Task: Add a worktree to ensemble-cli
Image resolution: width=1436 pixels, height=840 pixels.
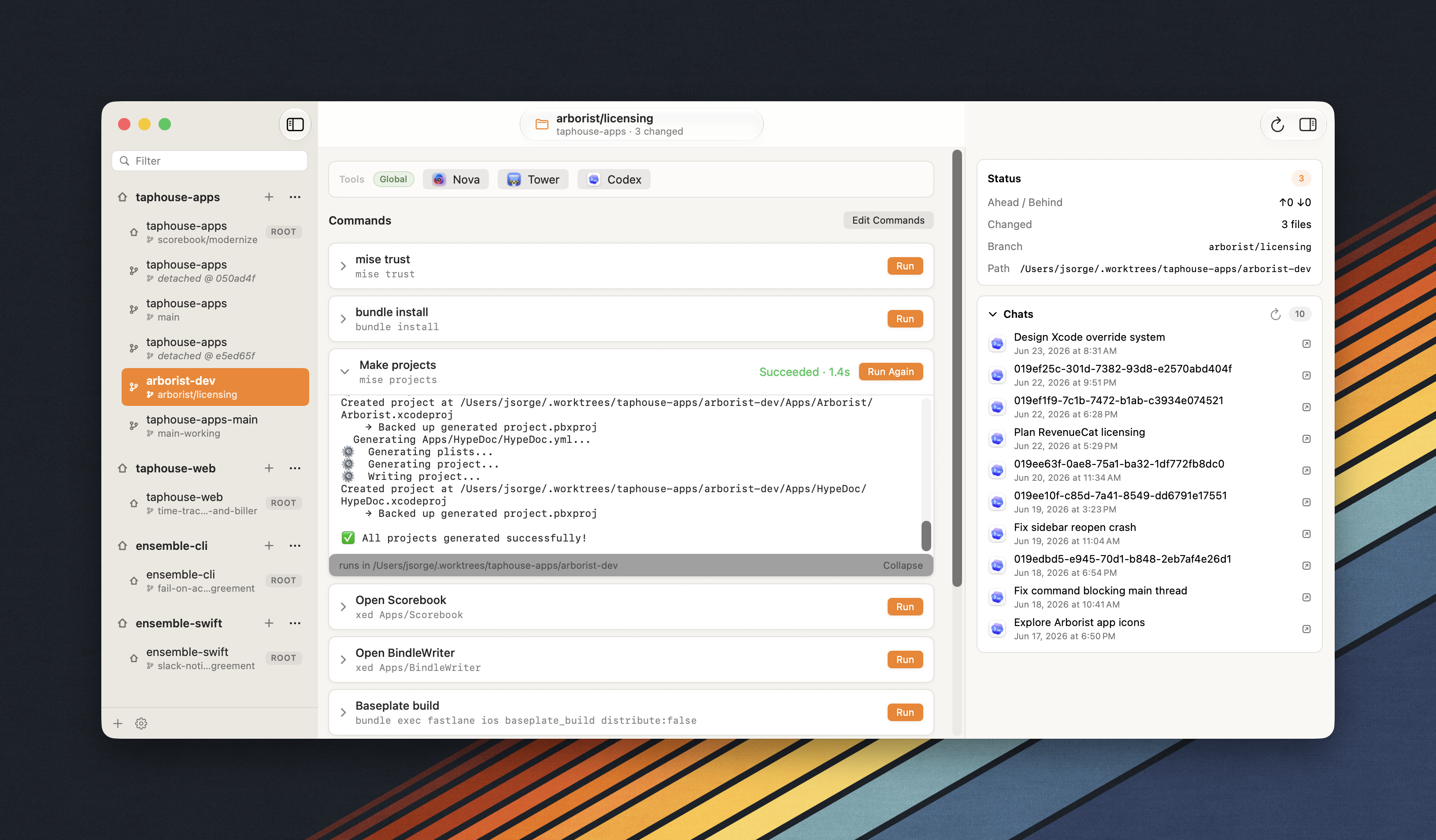Action: tap(269, 545)
